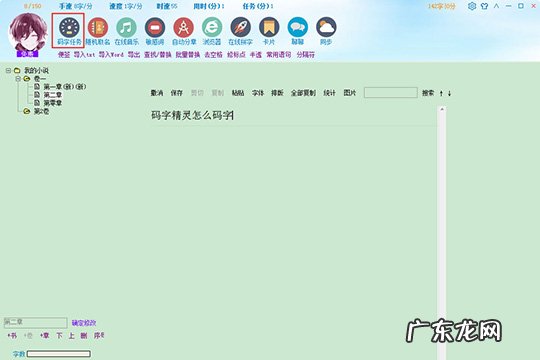Open 常用语句 common phrases
This screenshot has width=540, height=360.
click(x=279, y=55)
